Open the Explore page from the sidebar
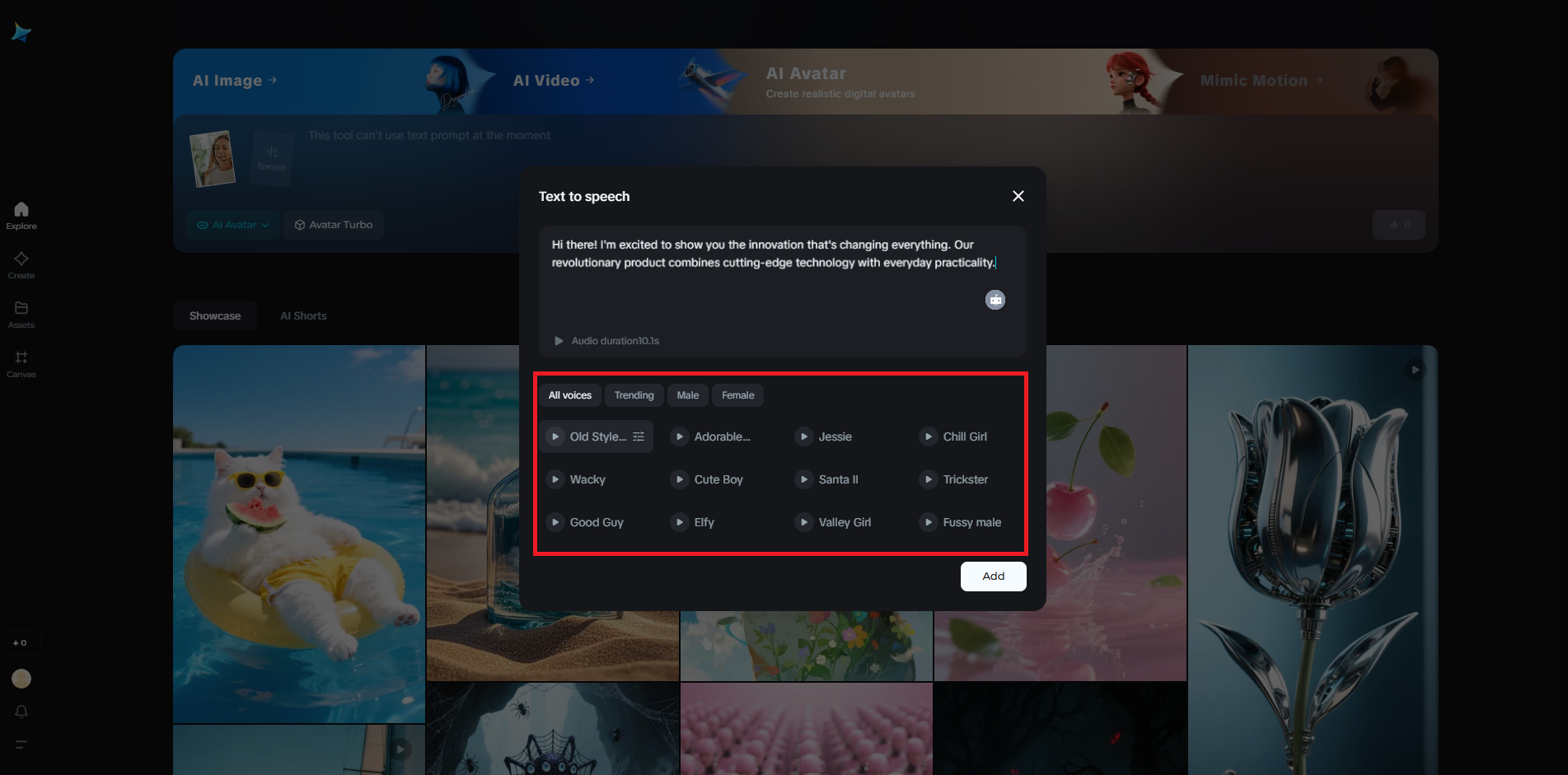 click(x=21, y=214)
